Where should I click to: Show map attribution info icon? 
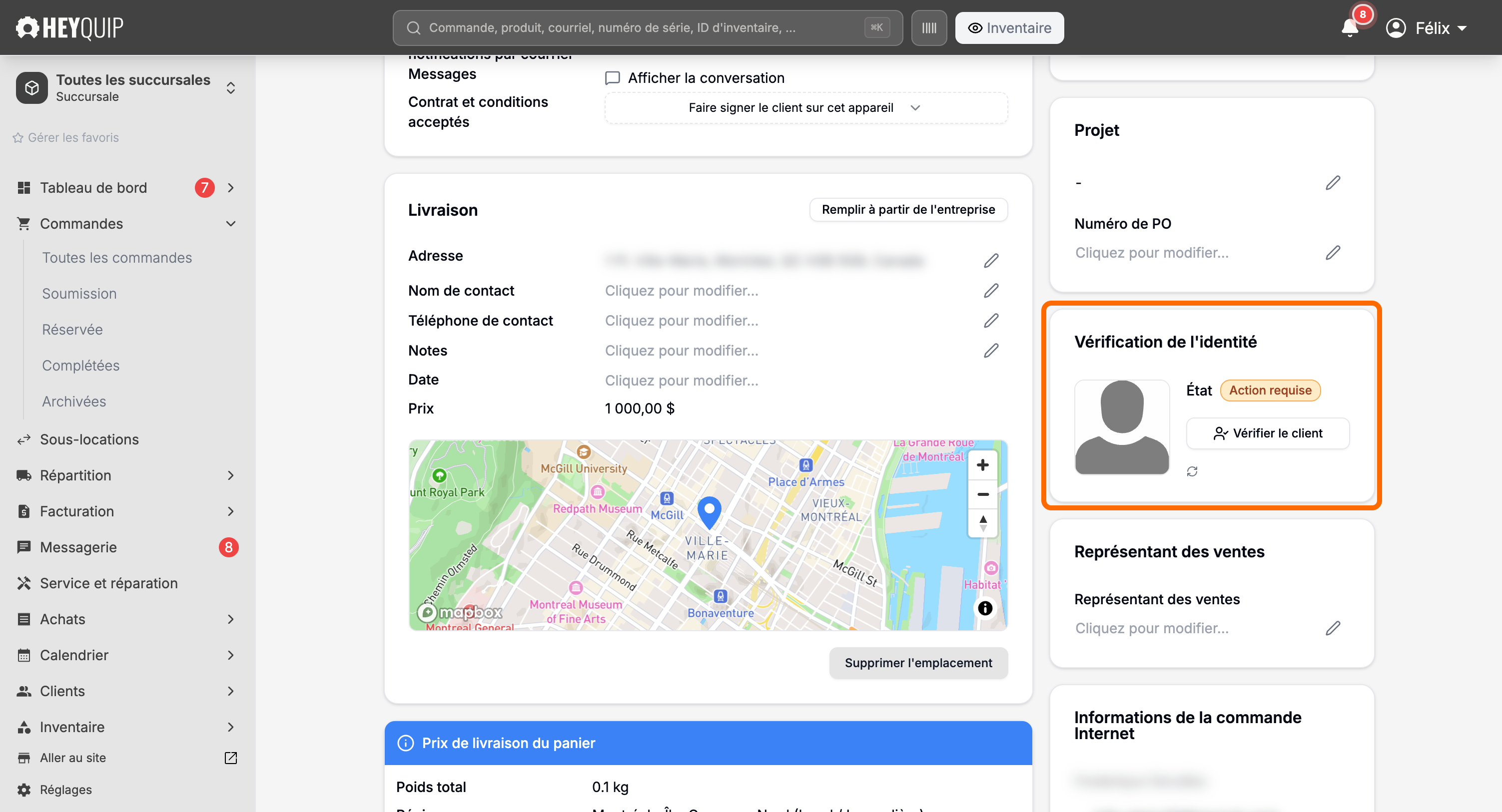[985, 608]
